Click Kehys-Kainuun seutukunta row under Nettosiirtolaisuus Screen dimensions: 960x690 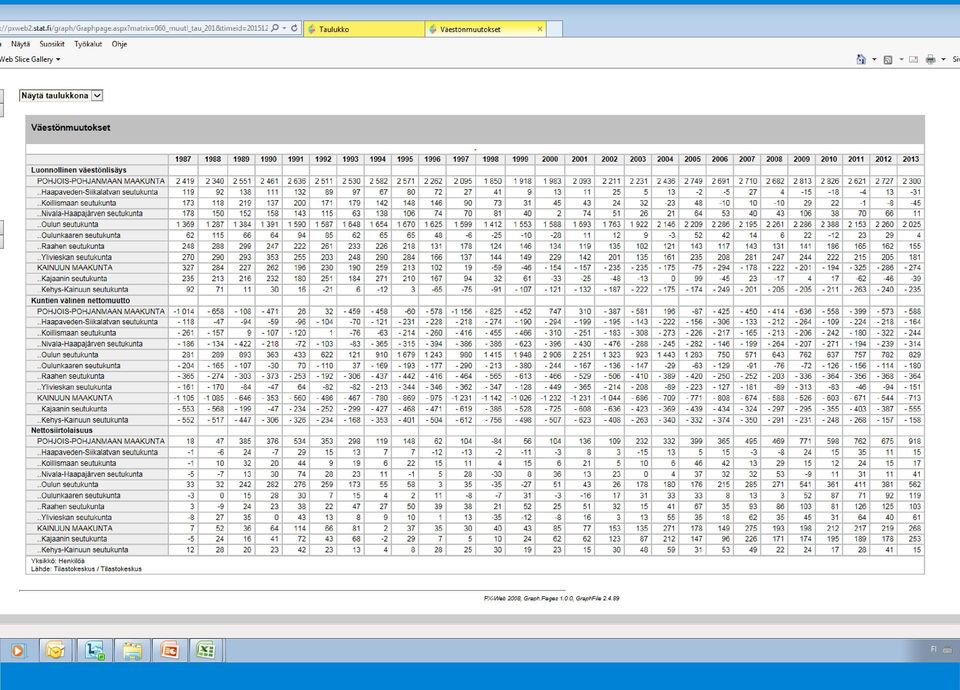pyautogui.click(x=83, y=550)
